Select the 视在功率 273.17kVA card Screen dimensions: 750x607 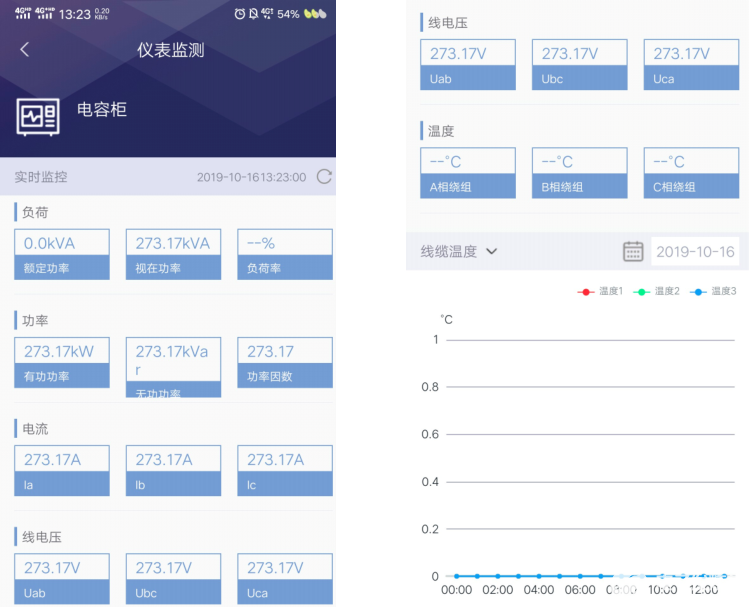(173, 254)
